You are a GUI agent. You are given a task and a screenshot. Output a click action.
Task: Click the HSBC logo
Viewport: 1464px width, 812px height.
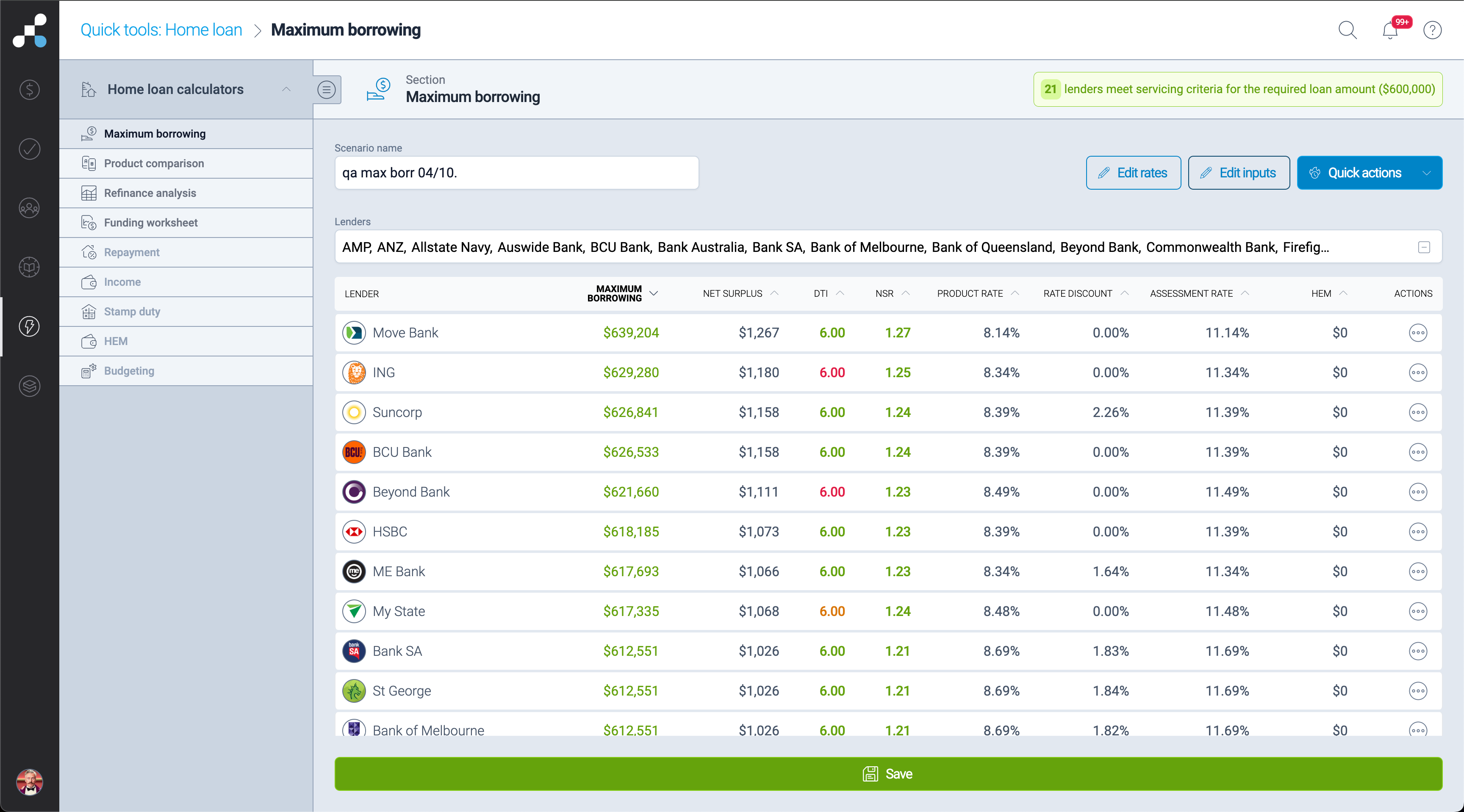point(354,531)
